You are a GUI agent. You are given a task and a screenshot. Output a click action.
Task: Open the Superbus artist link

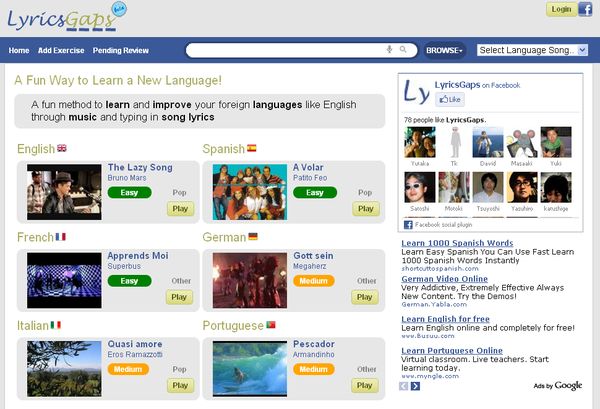tap(124, 266)
